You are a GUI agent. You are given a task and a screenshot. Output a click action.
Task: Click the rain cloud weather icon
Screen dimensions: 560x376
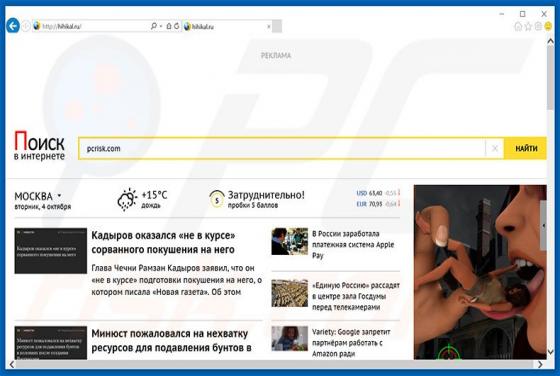[127, 199]
